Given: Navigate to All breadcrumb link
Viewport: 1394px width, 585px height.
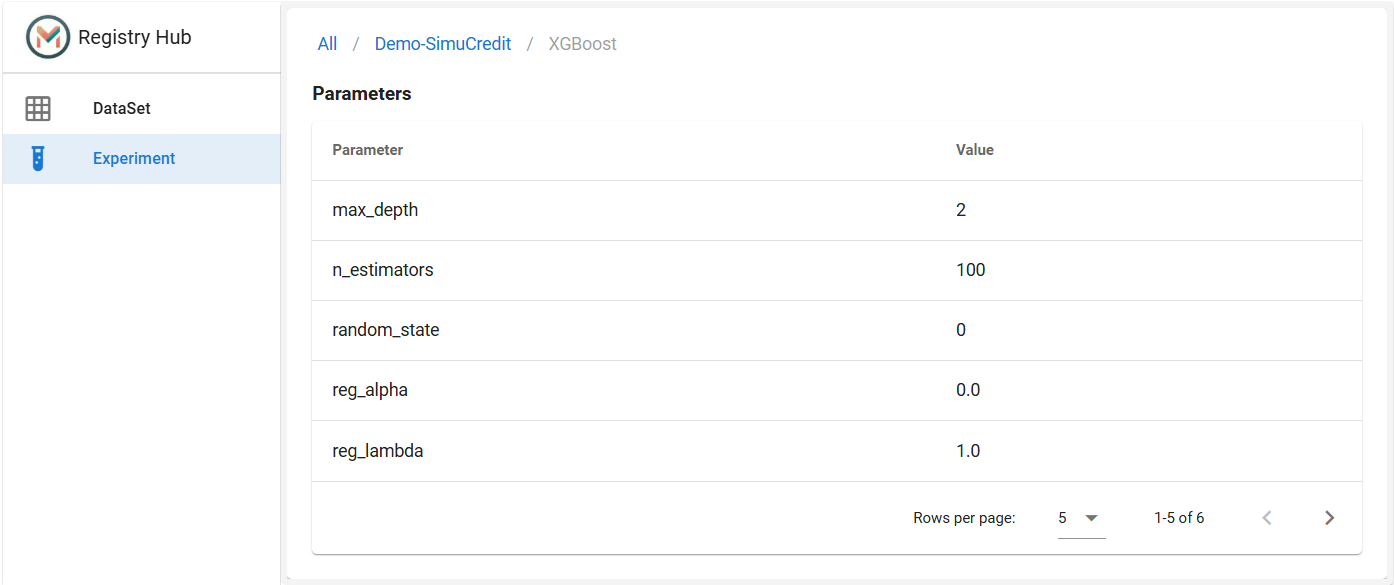Looking at the screenshot, I should pyautogui.click(x=327, y=44).
